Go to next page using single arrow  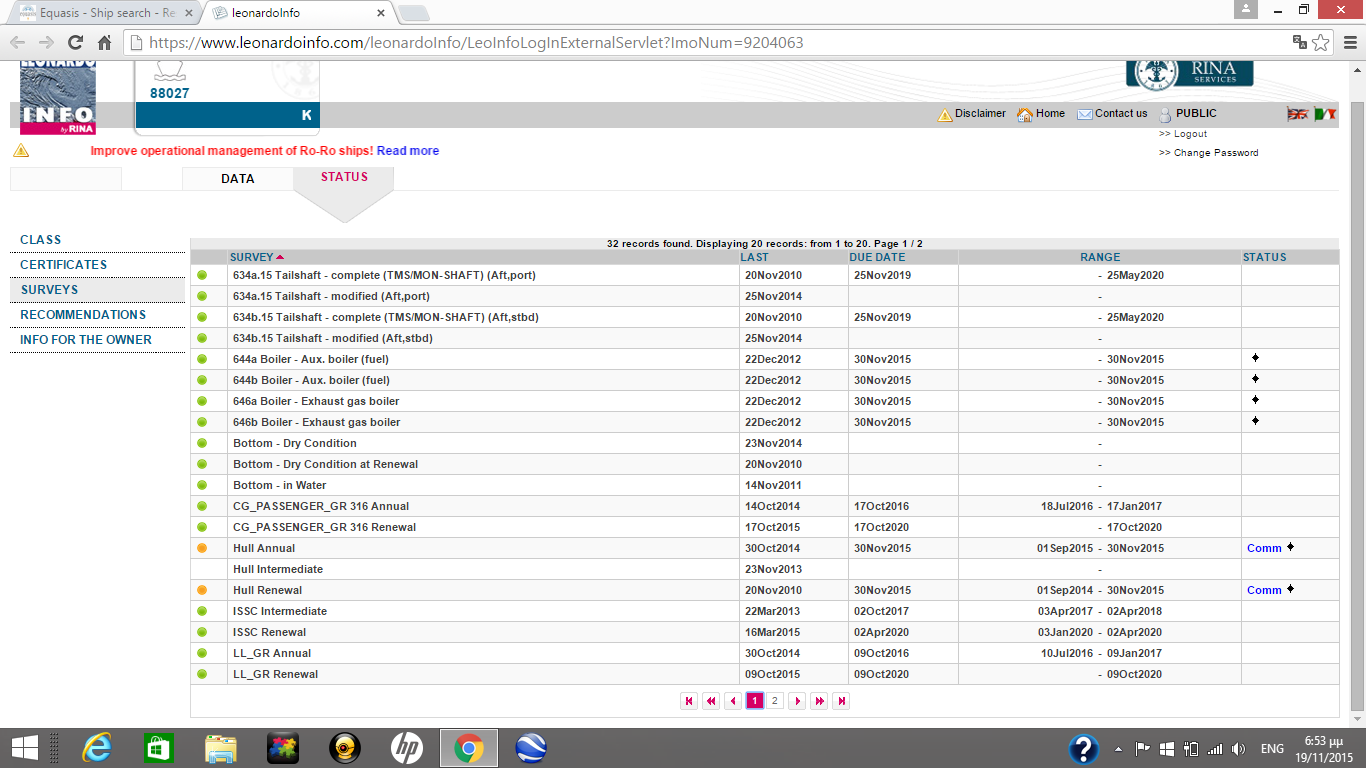[797, 701]
